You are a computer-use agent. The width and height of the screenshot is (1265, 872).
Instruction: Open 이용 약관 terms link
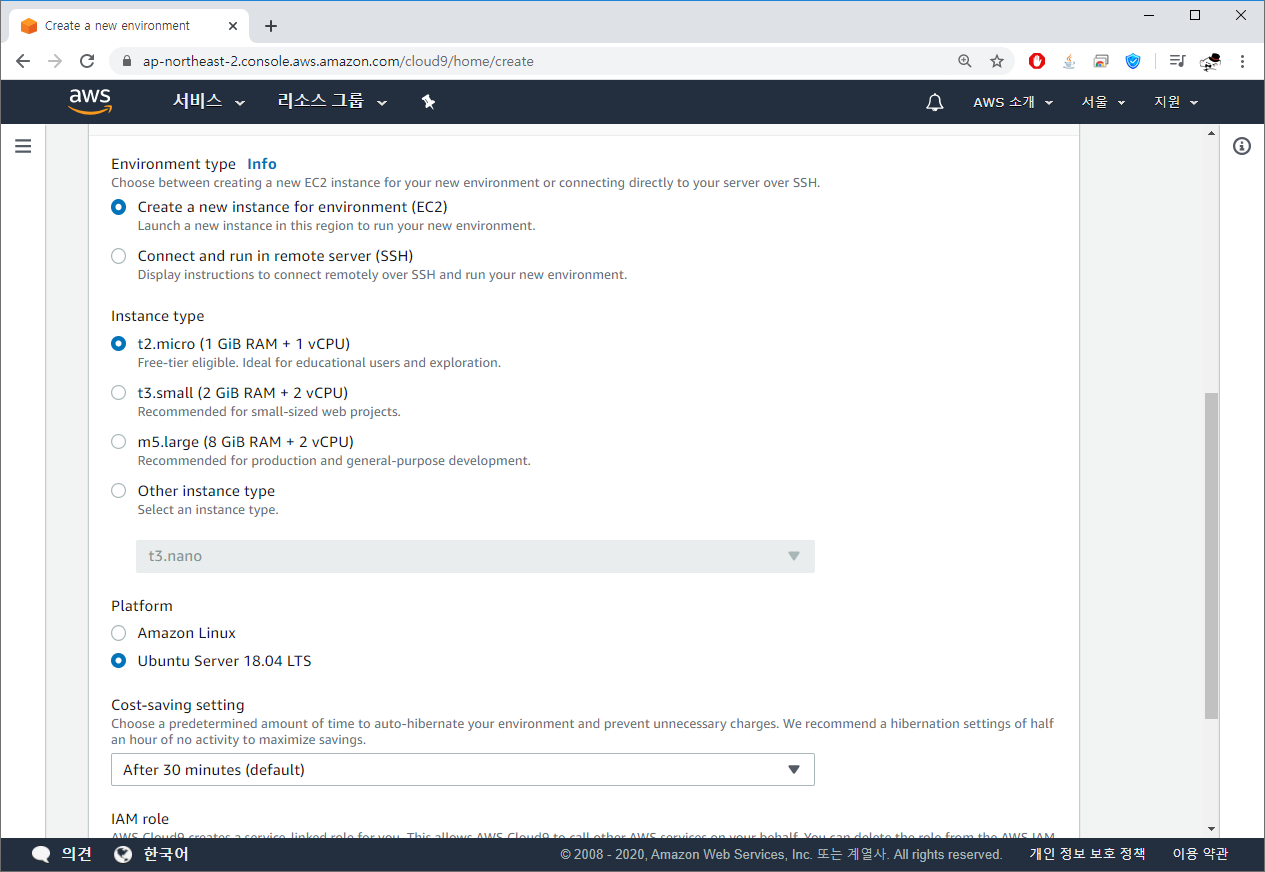1200,854
